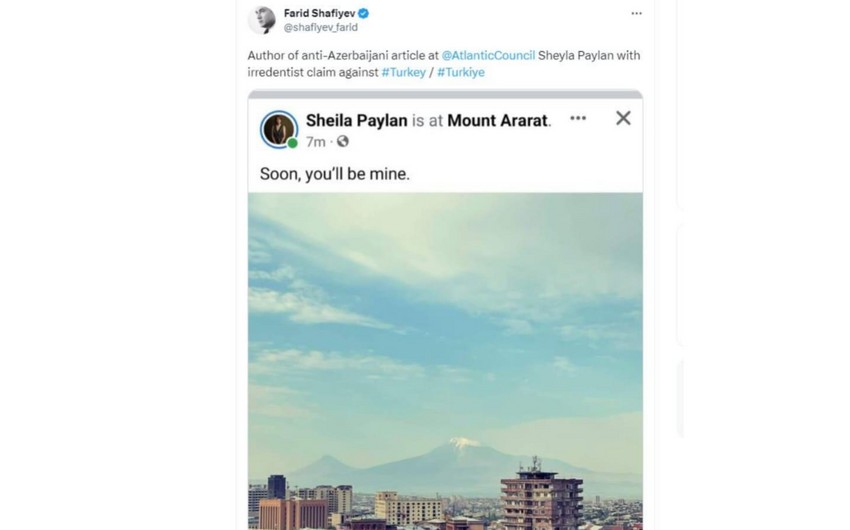Click the green online status dot
The image size is (850, 530).
coord(293,143)
